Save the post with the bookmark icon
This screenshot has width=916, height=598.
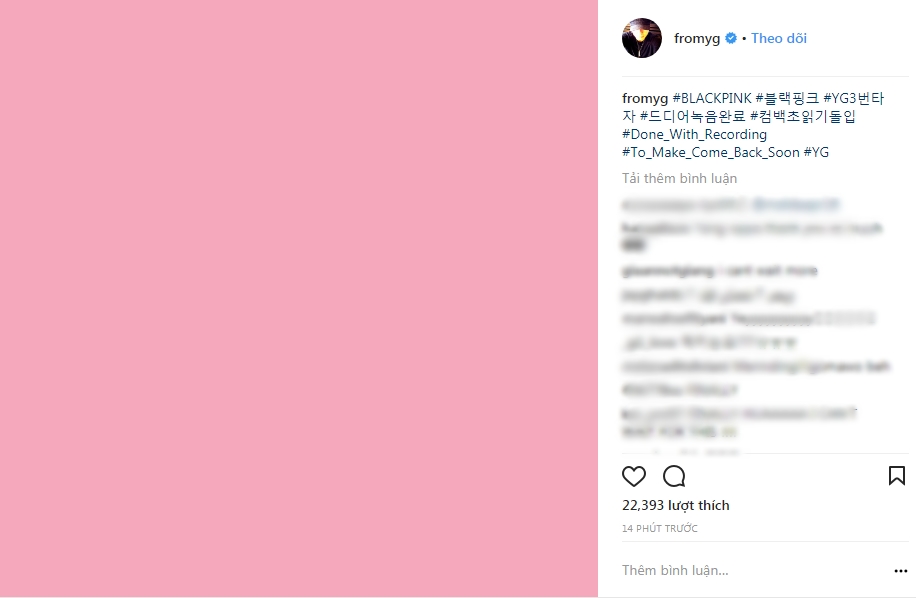[897, 476]
